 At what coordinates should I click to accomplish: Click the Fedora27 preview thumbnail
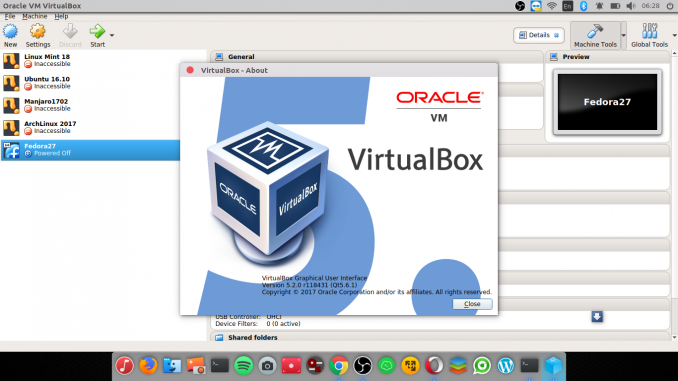coord(607,102)
